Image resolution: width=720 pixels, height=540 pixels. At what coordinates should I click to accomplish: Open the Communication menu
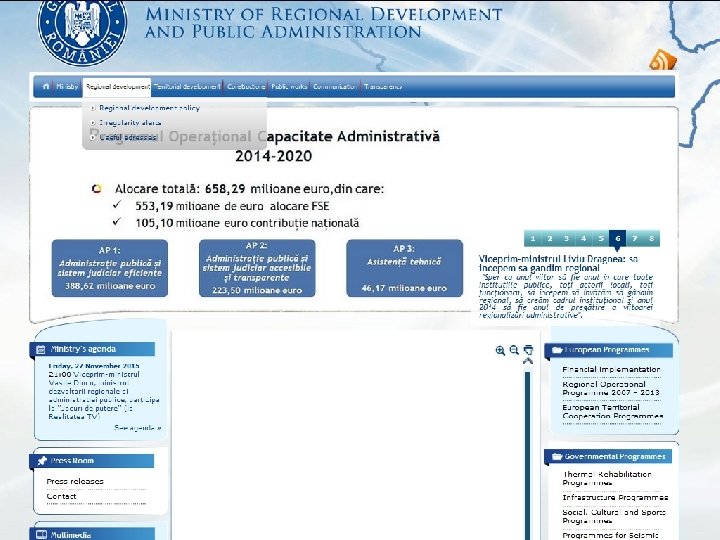(335, 86)
